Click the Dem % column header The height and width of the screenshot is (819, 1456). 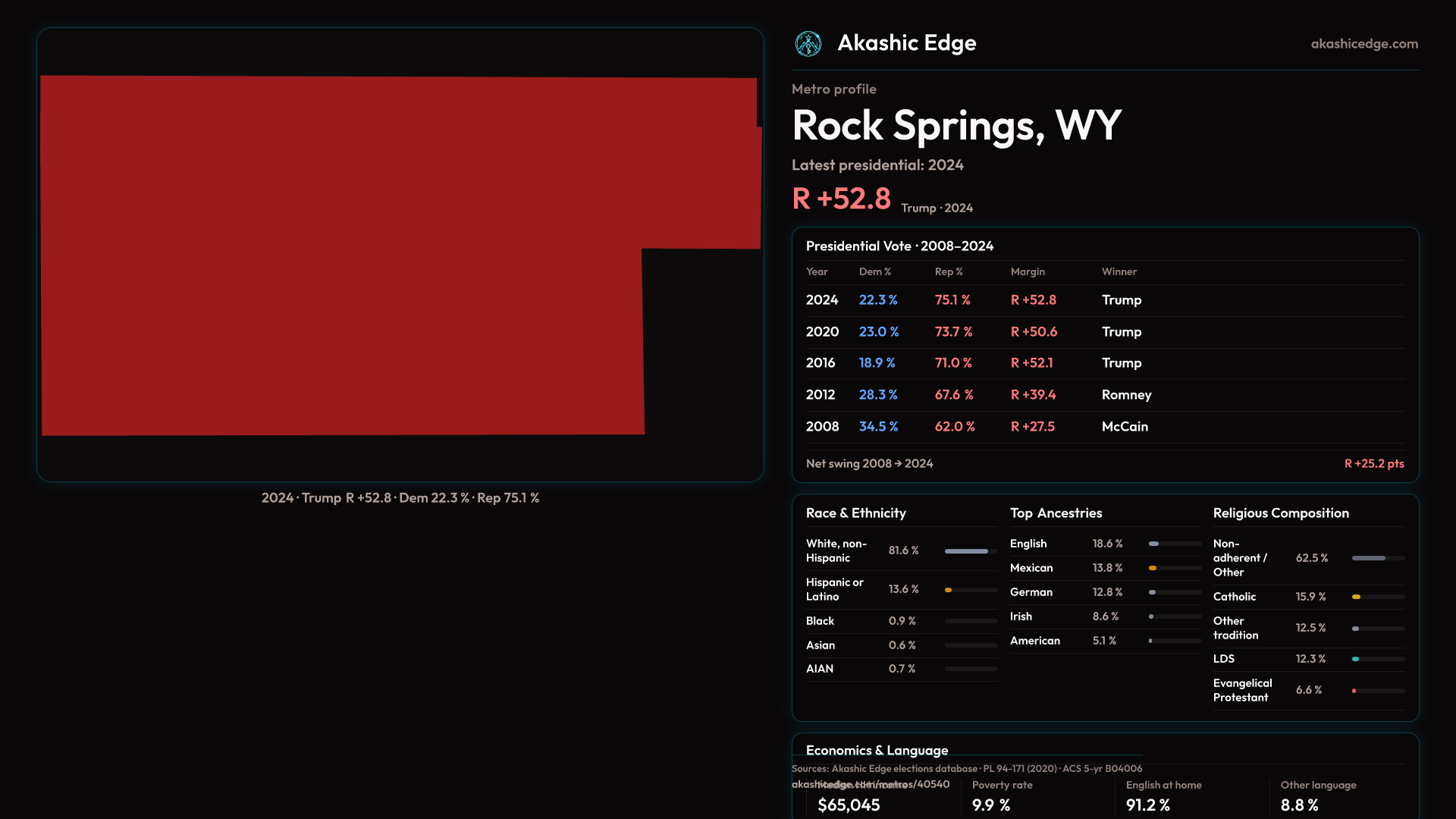(874, 271)
